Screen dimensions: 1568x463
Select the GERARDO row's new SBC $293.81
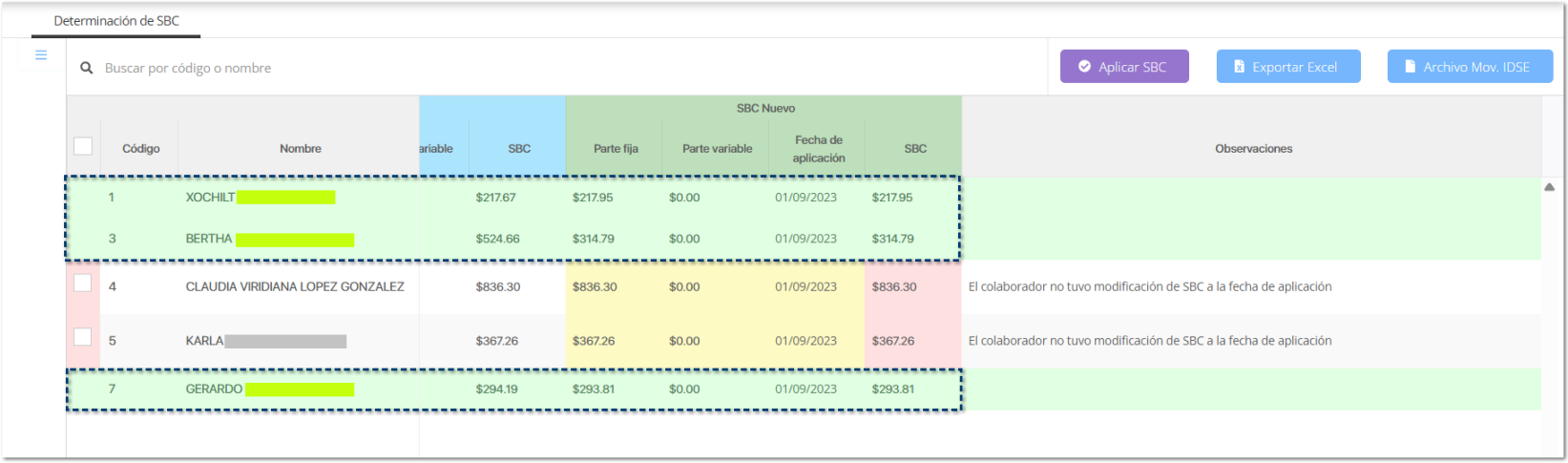pos(892,389)
